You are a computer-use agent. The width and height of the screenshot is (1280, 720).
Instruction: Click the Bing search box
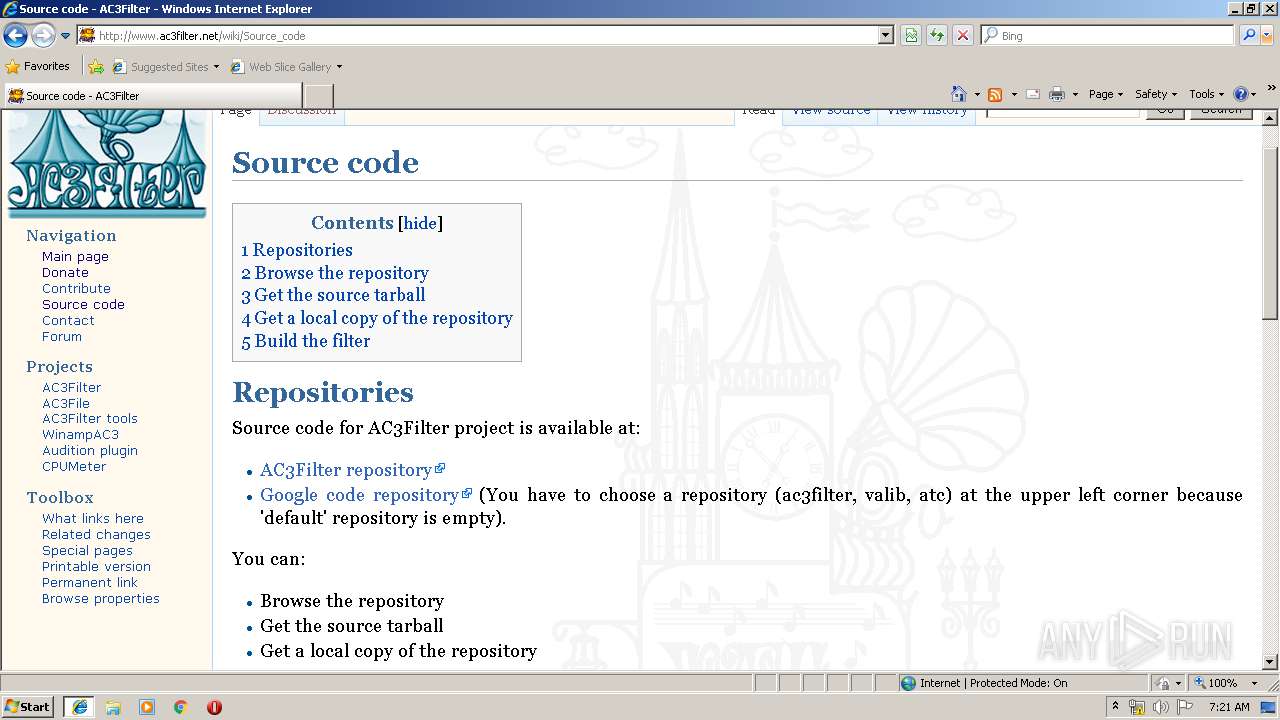(1108, 35)
